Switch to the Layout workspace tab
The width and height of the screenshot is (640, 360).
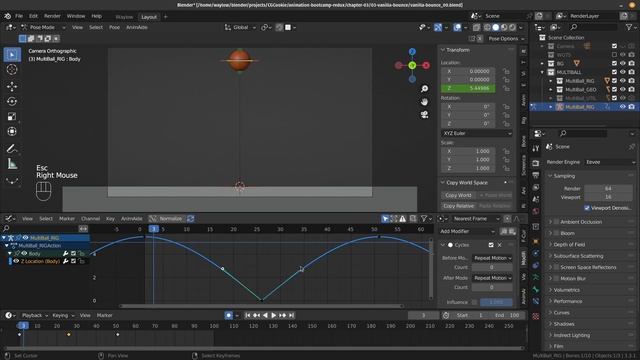tap(149, 17)
